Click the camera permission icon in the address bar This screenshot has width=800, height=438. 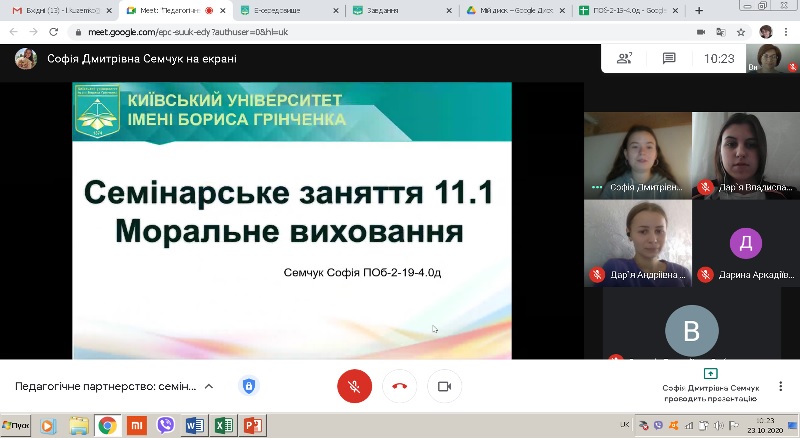[701, 32]
